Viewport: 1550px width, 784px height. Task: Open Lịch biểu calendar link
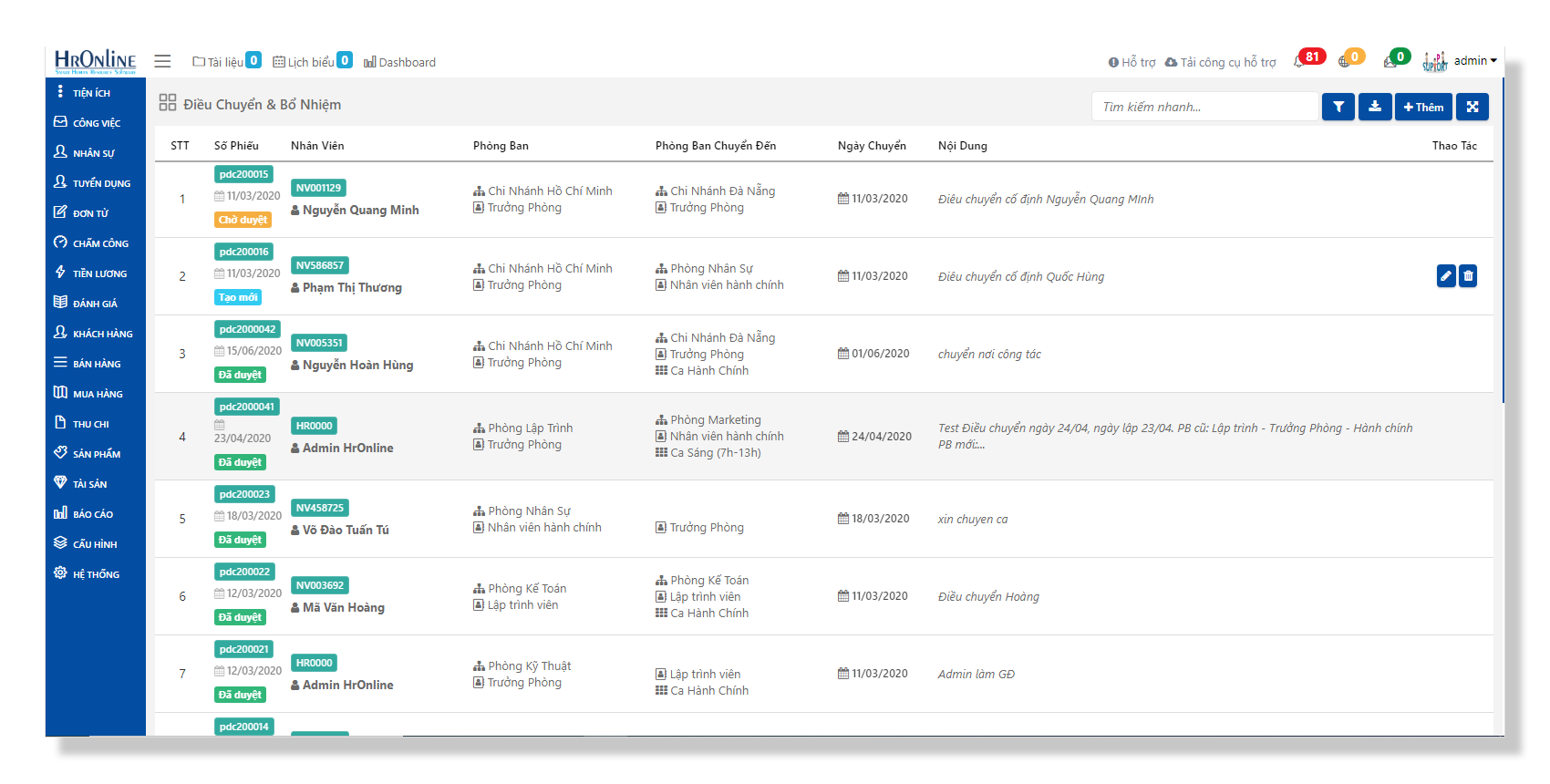(312, 61)
